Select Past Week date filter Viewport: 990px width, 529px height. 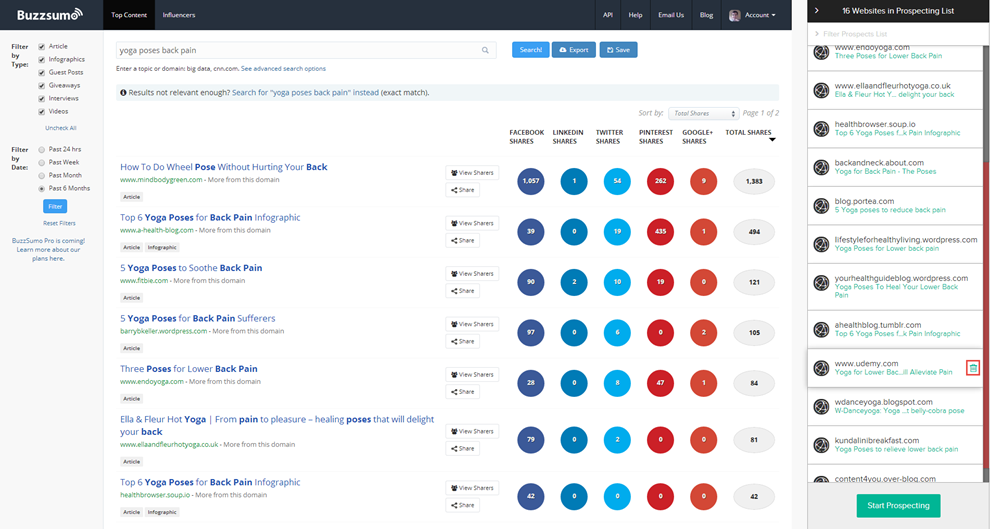(42, 163)
